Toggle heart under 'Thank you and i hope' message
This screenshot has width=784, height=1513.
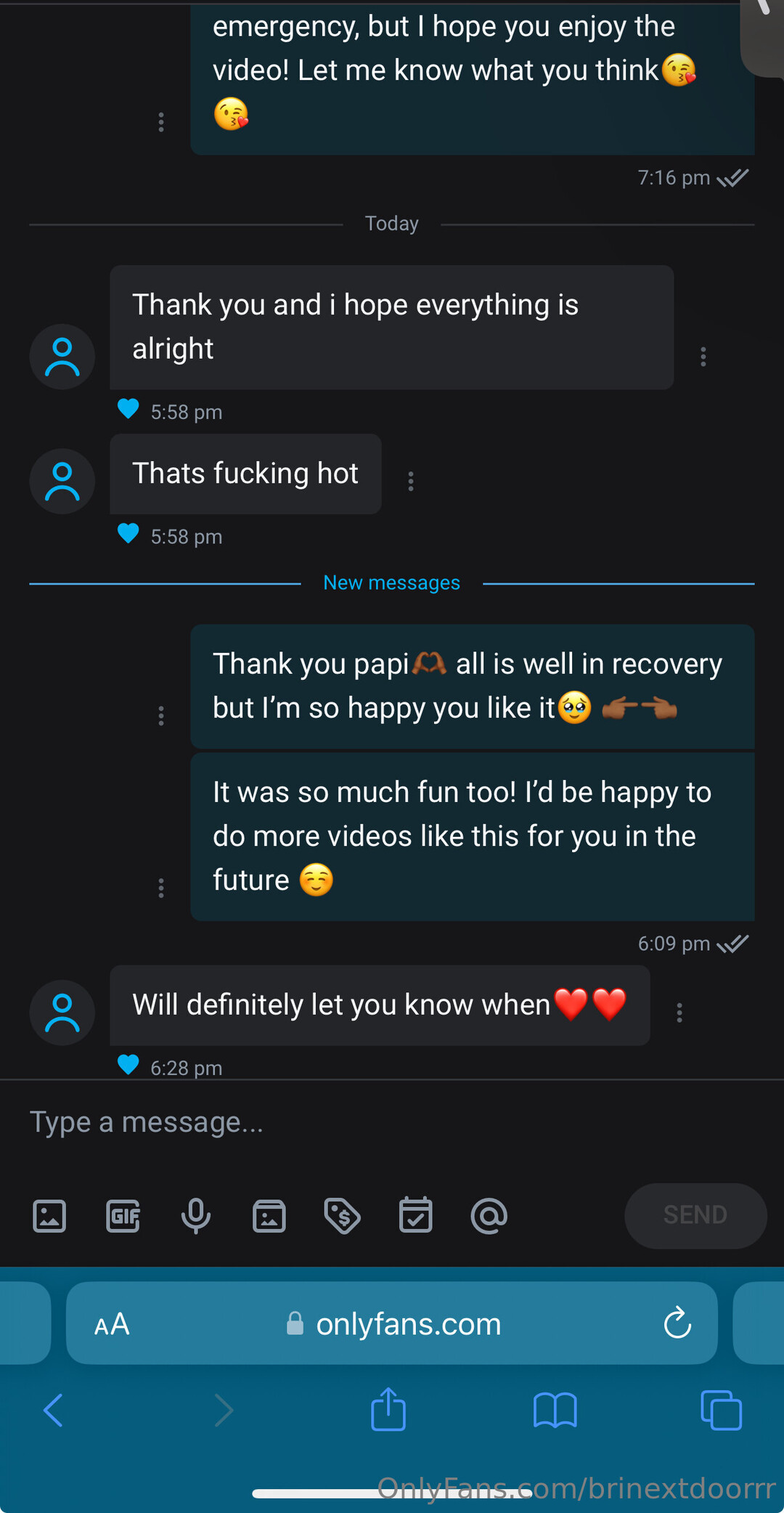click(x=128, y=409)
